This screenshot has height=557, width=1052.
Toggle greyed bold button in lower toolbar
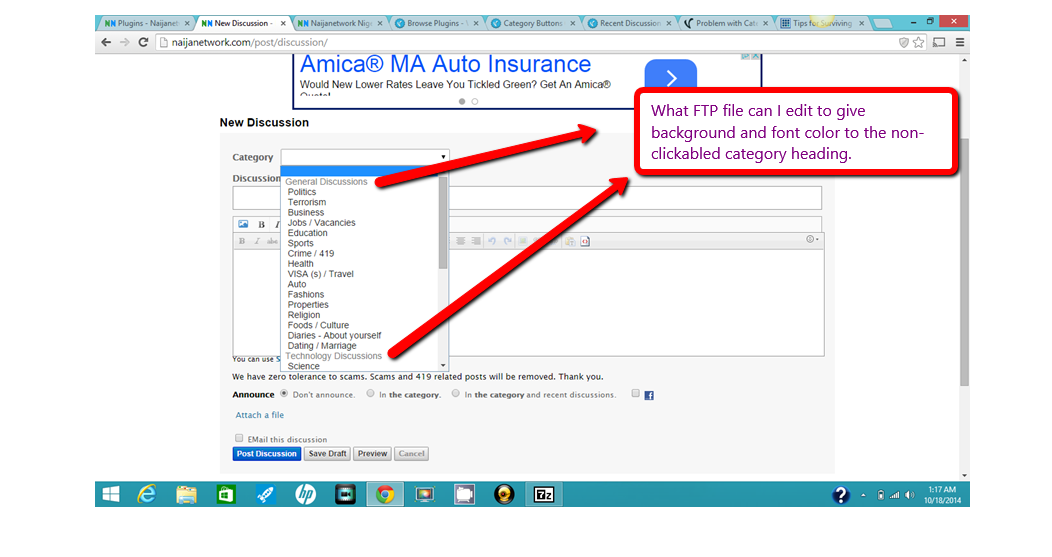(x=242, y=241)
